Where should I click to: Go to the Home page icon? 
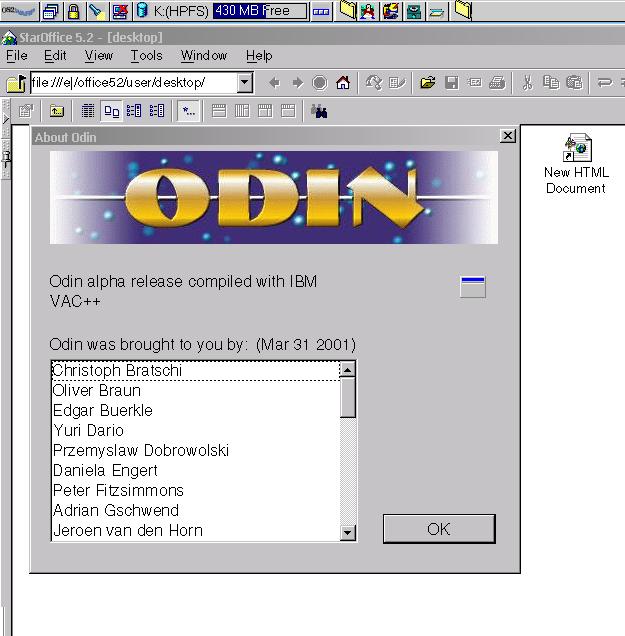coord(343,83)
